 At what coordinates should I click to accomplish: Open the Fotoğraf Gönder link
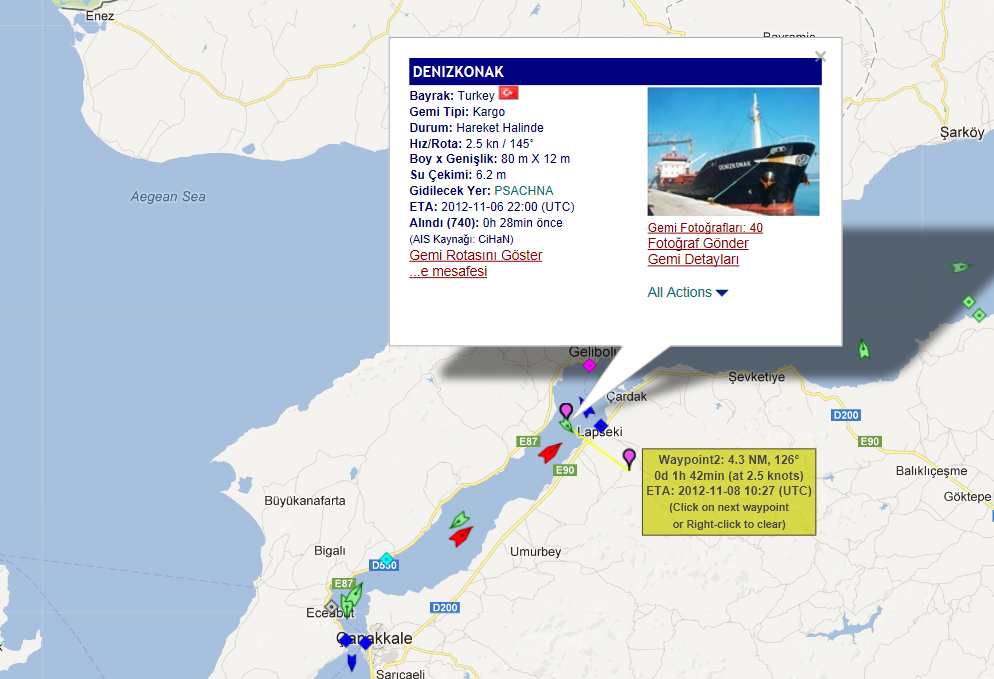point(698,243)
